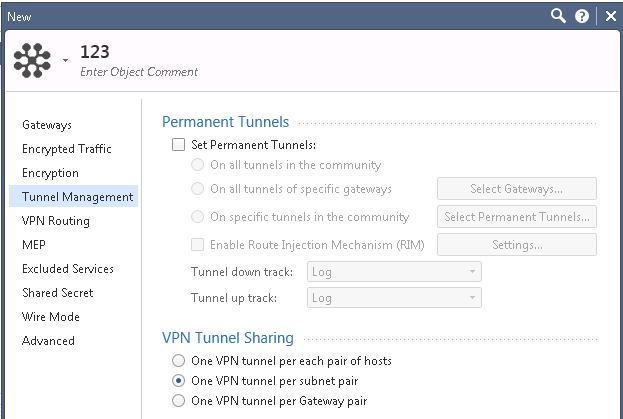The width and height of the screenshot is (623, 419).
Task: Switch to the VPN Routing section
Action: (x=56, y=221)
